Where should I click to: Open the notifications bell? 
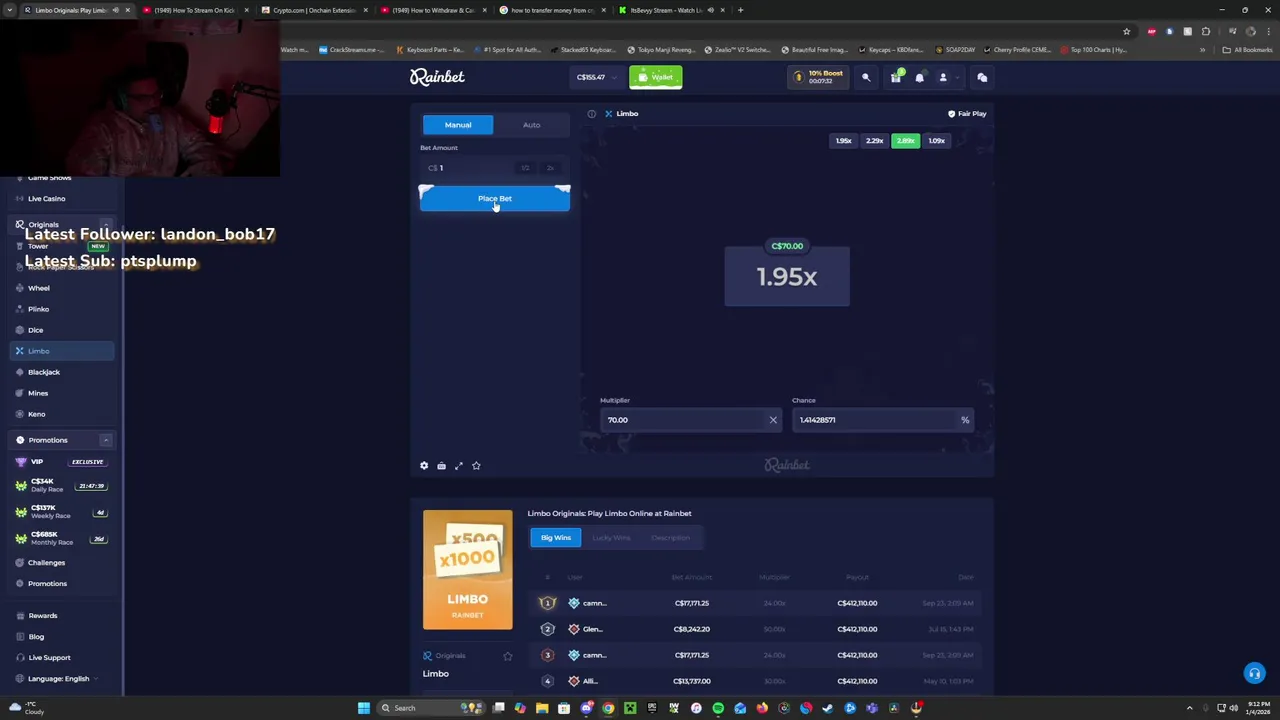920,77
